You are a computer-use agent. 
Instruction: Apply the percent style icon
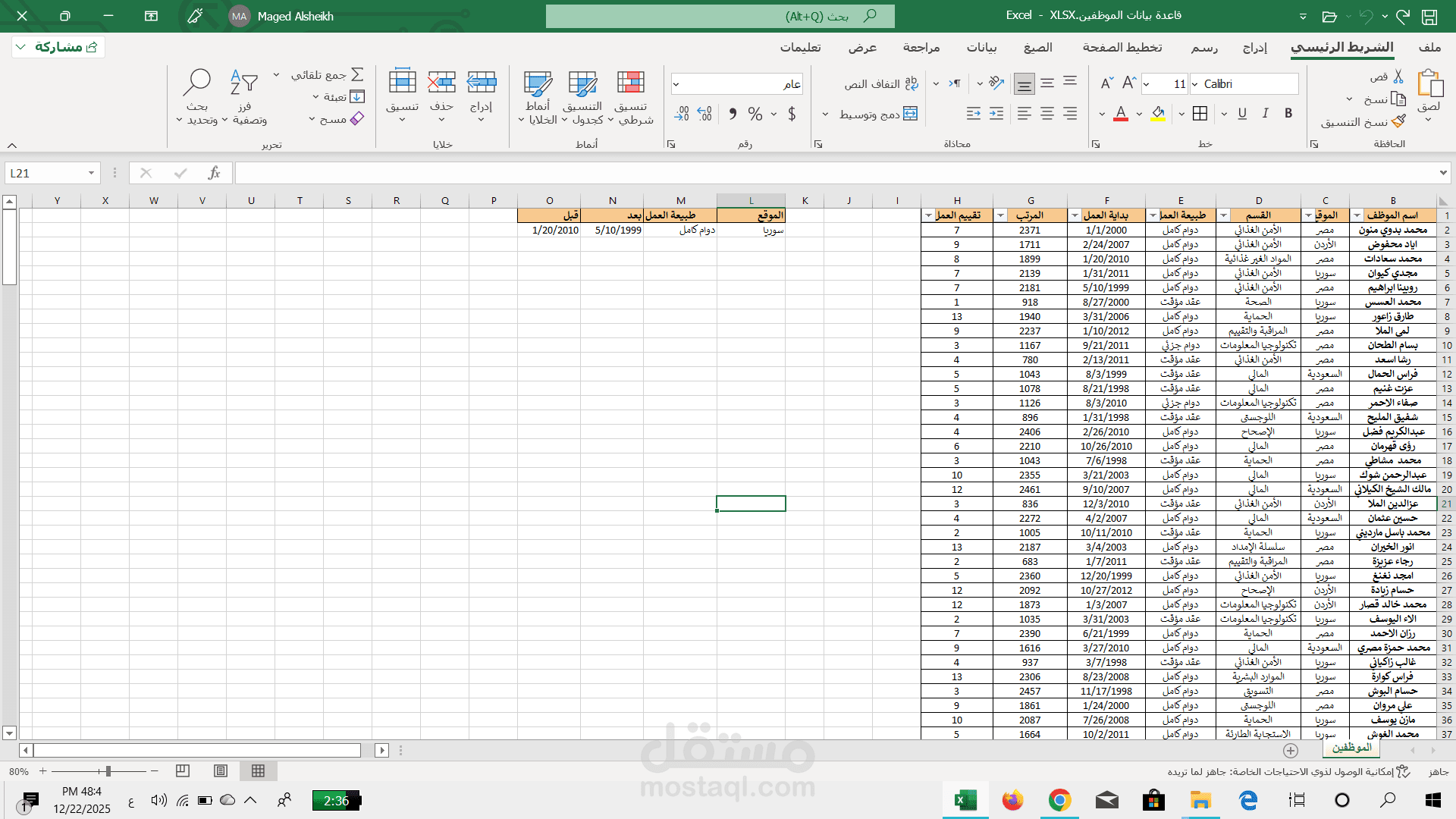tap(755, 114)
